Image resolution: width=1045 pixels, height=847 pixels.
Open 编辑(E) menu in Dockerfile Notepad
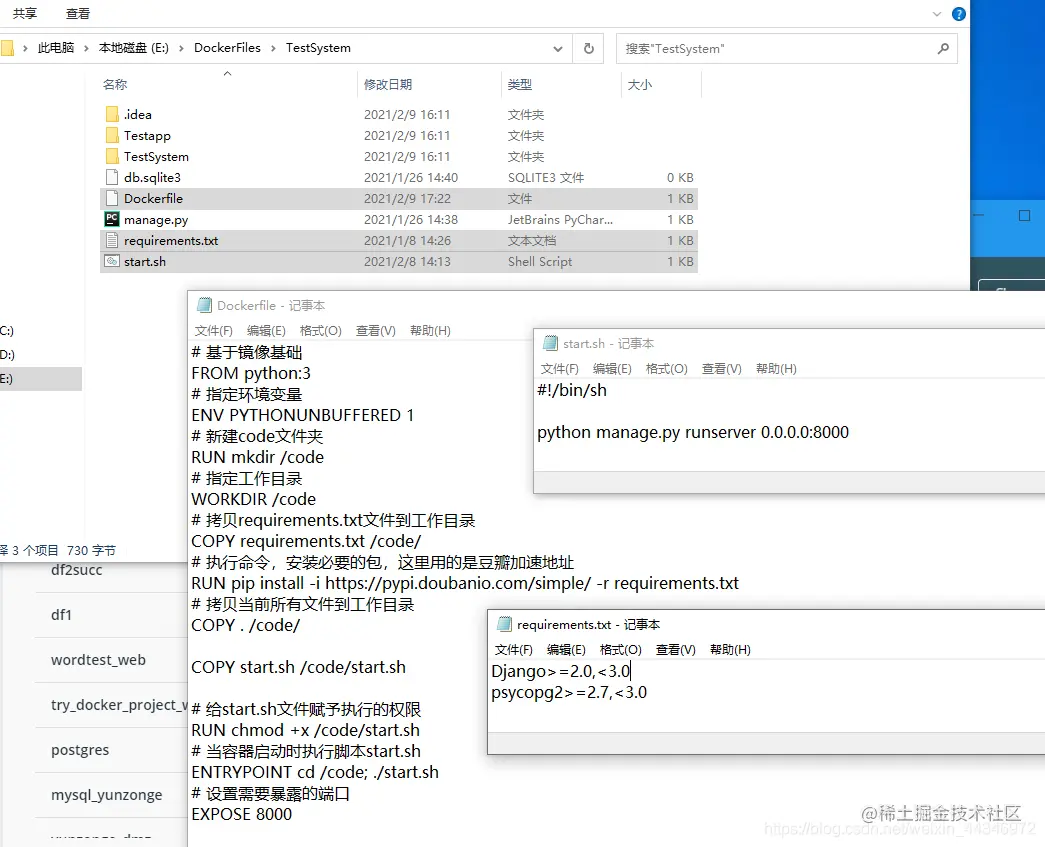[266, 331]
